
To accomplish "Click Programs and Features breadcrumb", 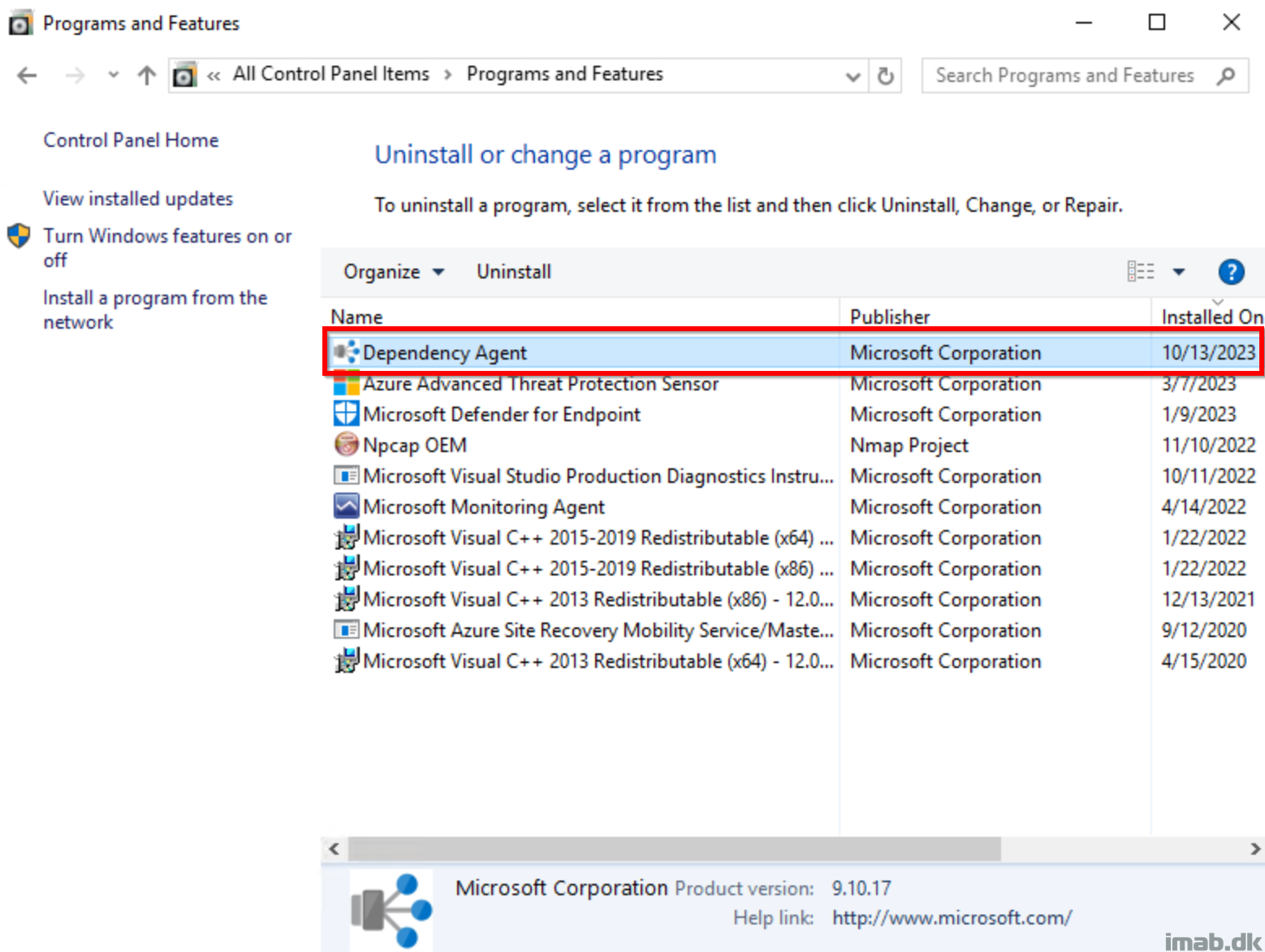I will pos(564,74).
